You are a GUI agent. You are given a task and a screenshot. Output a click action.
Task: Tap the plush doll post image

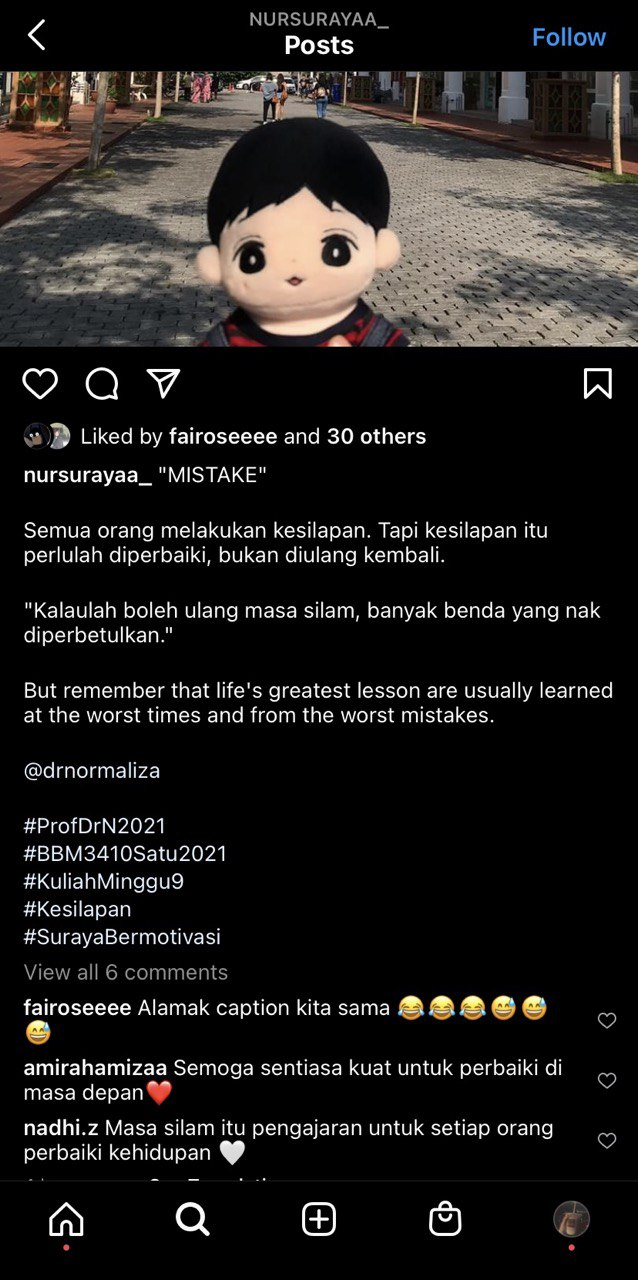pyautogui.click(x=319, y=208)
